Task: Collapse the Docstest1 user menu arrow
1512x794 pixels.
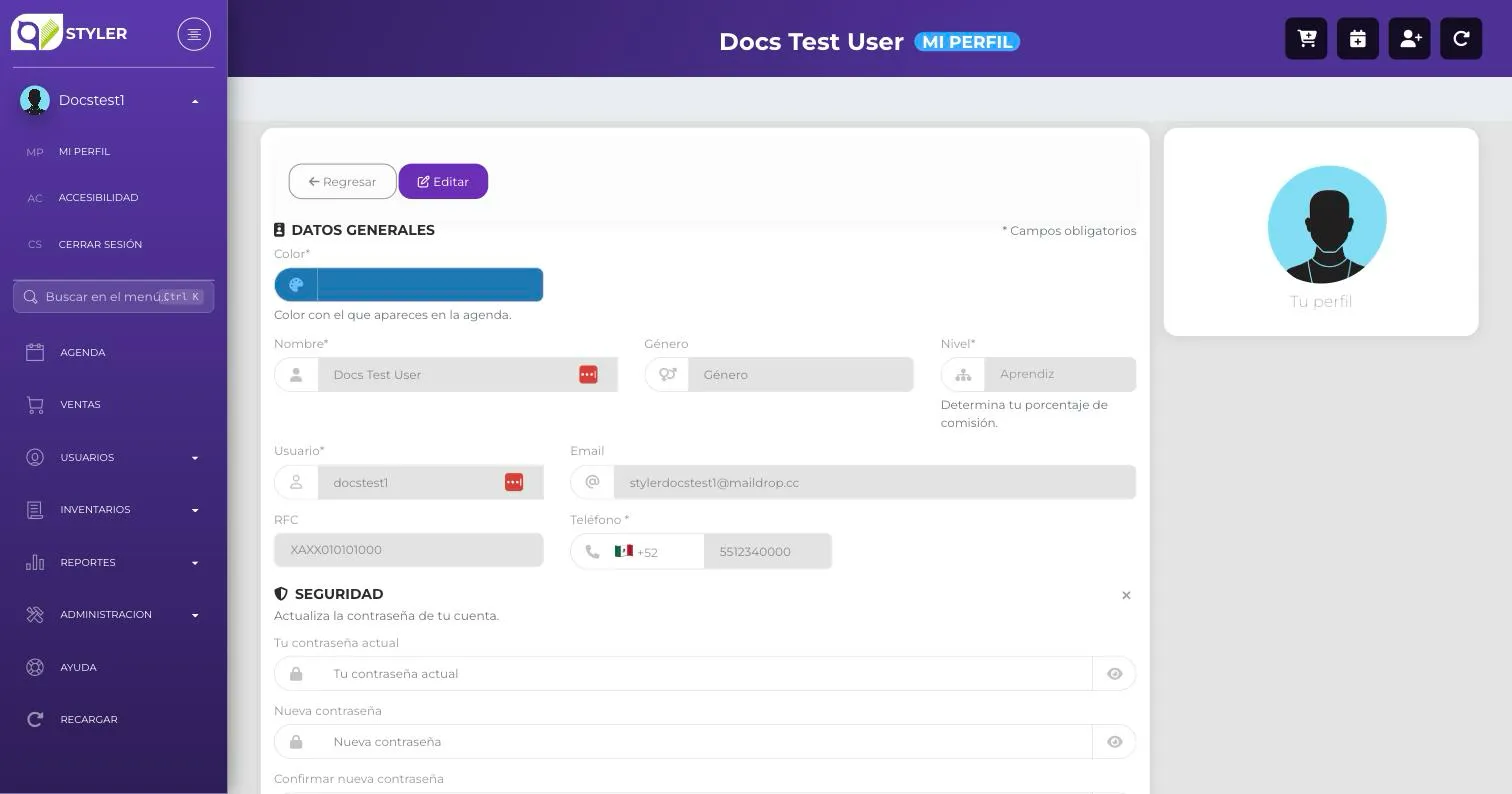Action: [195, 101]
